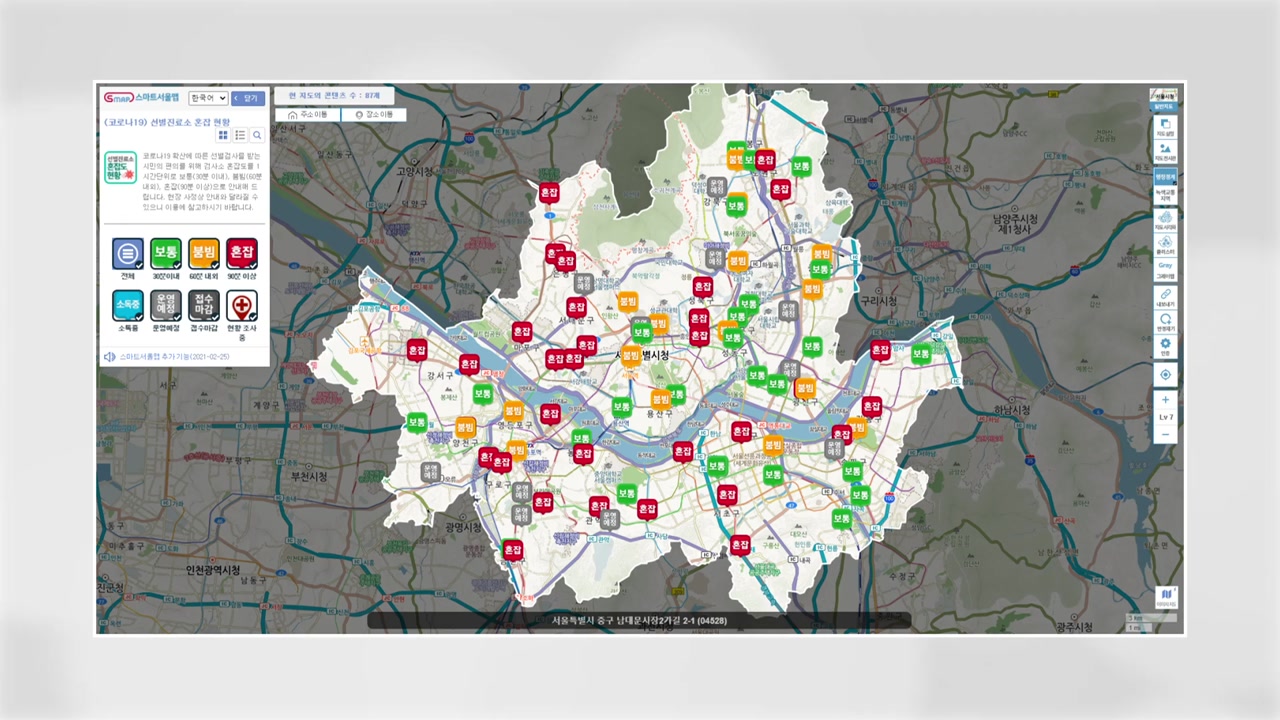Viewport: 1280px width, 720px height.
Task: Switch to 장소이동 tab
Action: click(x=374, y=115)
